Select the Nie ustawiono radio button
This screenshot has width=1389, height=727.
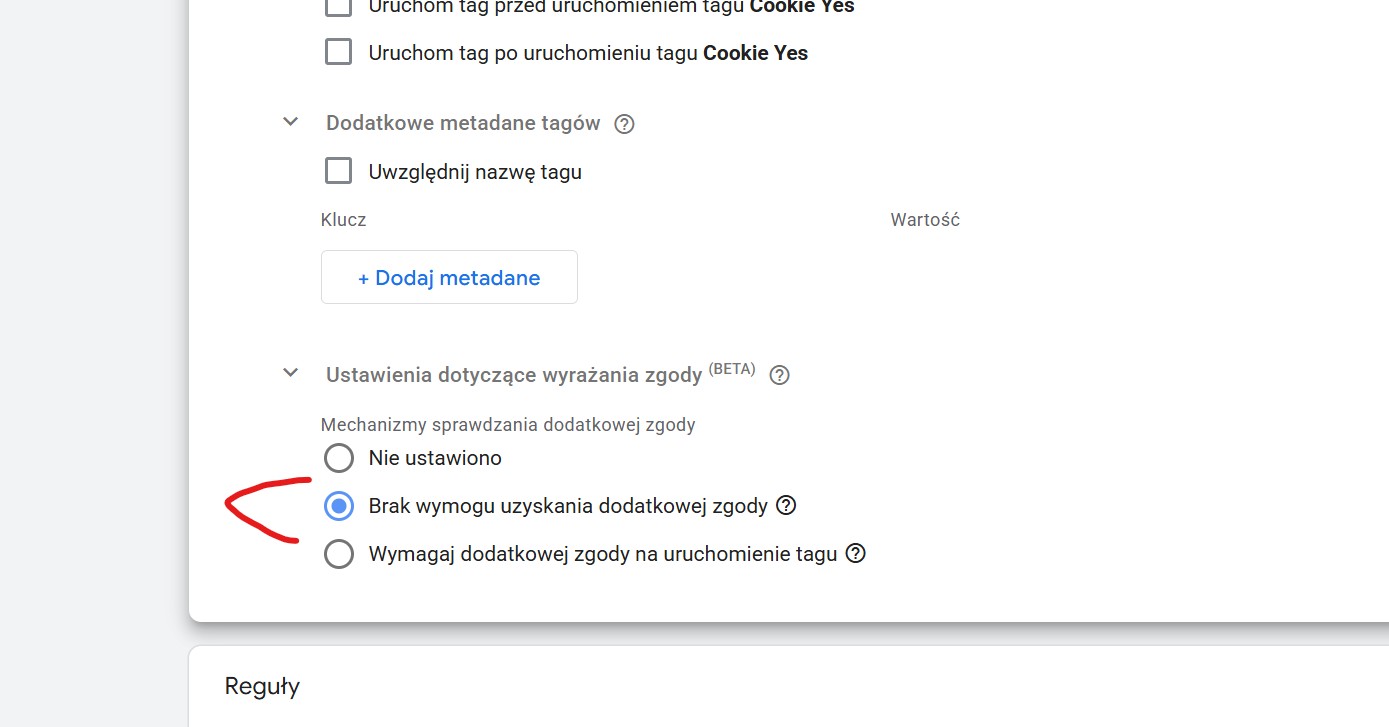339,458
